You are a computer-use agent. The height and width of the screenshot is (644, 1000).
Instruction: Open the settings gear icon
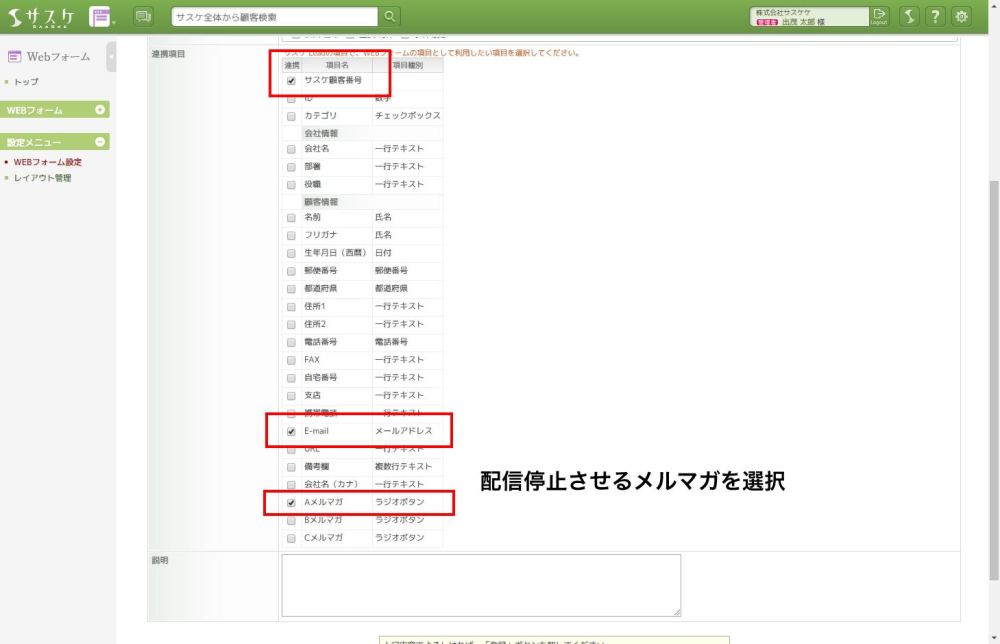[x=961, y=17]
